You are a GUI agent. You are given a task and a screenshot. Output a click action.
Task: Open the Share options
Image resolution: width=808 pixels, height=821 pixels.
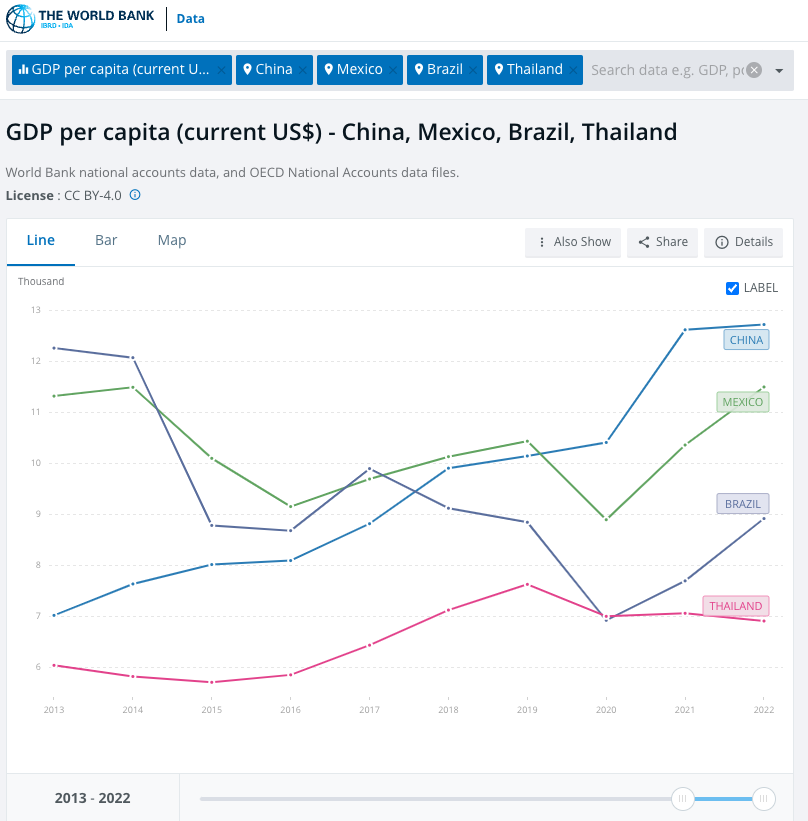coord(662,242)
